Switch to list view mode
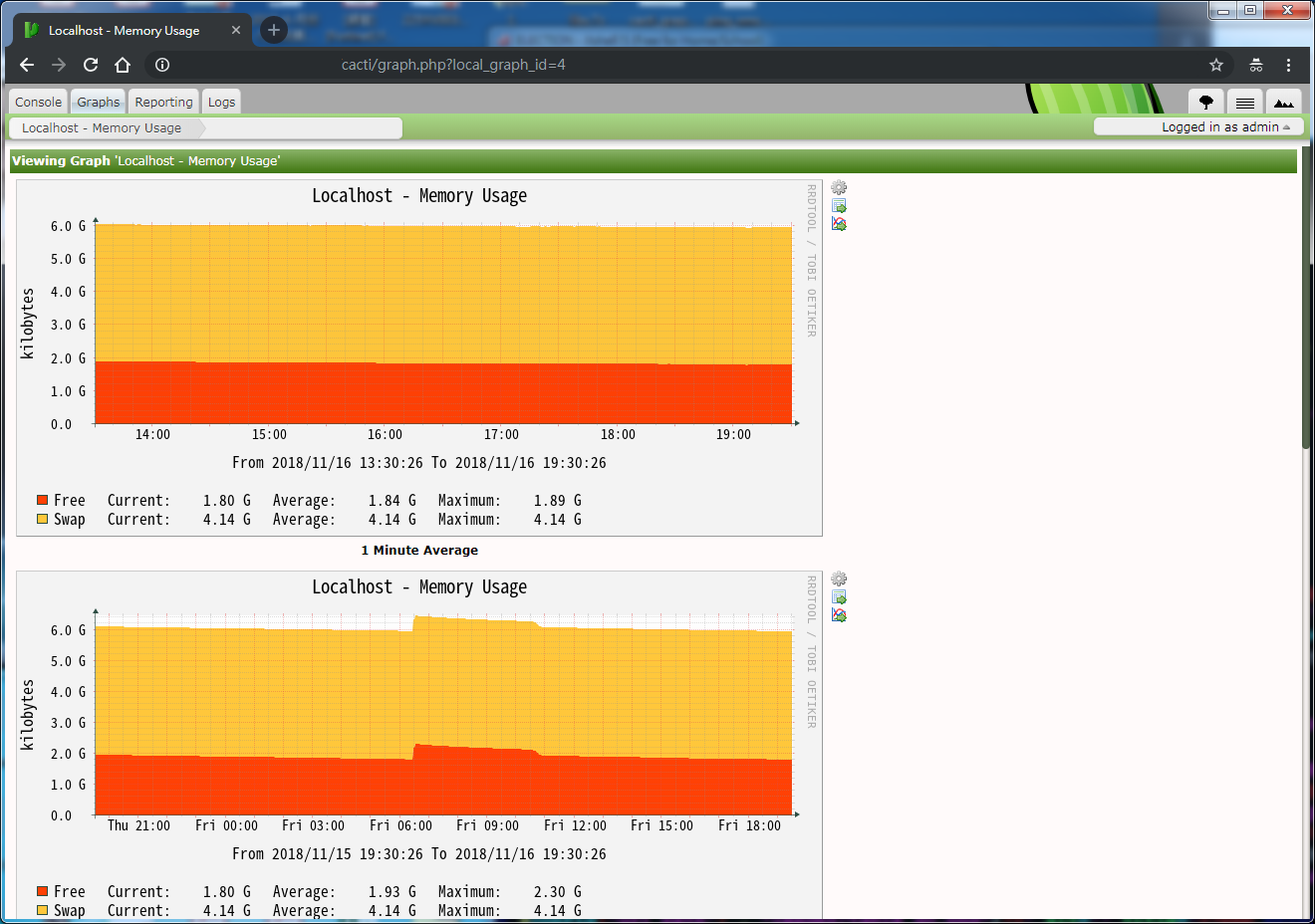1315x924 pixels. pos(1244,102)
